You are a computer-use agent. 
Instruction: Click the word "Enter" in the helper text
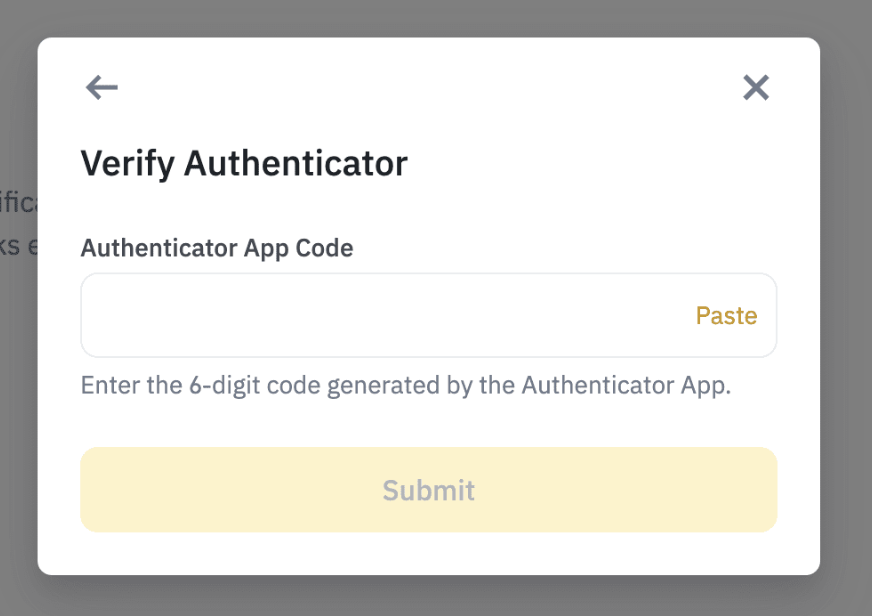tap(108, 386)
